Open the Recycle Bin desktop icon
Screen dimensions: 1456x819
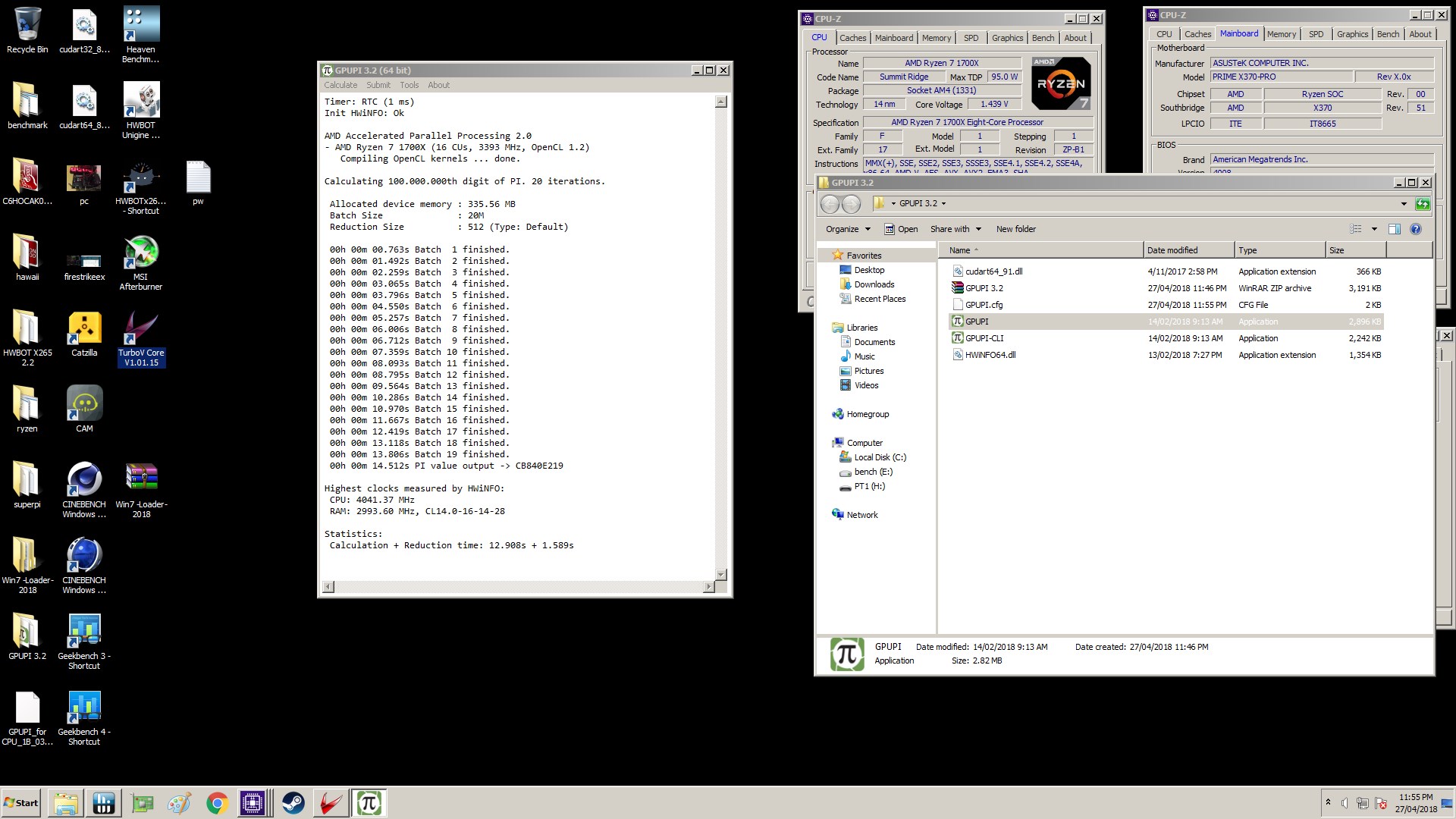[27, 30]
